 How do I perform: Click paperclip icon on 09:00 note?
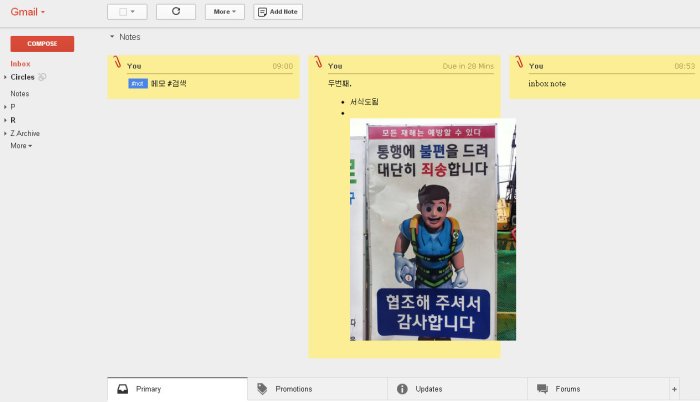pyautogui.click(x=117, y=62)
